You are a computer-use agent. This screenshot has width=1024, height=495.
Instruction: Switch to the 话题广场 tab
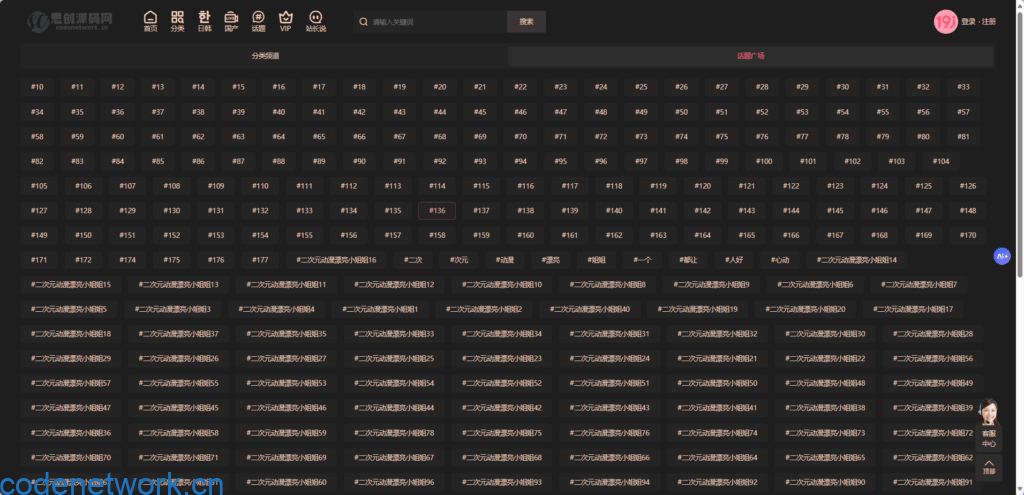[751, 56]
